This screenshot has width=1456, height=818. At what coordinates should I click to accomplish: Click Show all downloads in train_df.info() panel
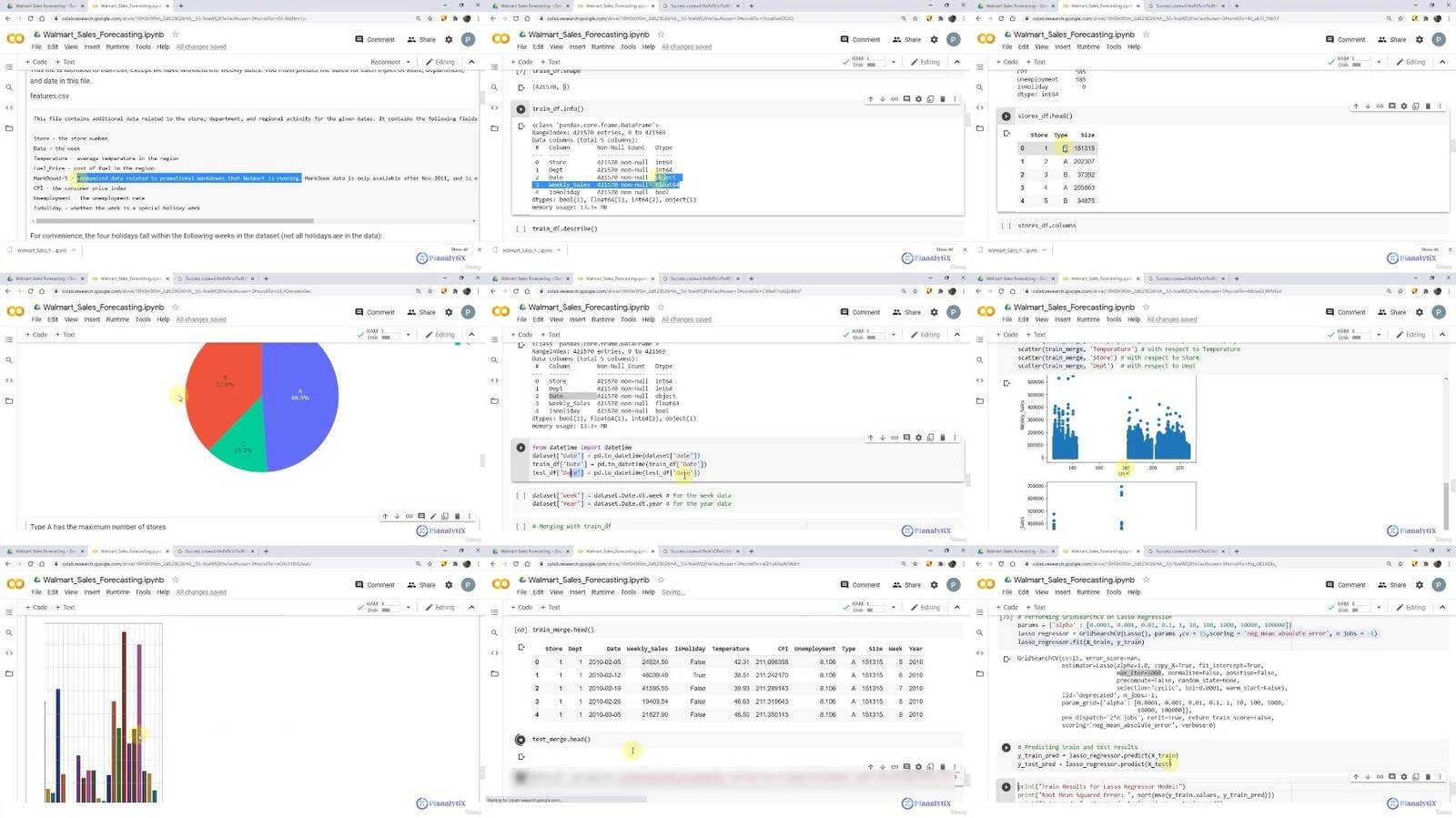pyautogui.click(x=944, y=249)
